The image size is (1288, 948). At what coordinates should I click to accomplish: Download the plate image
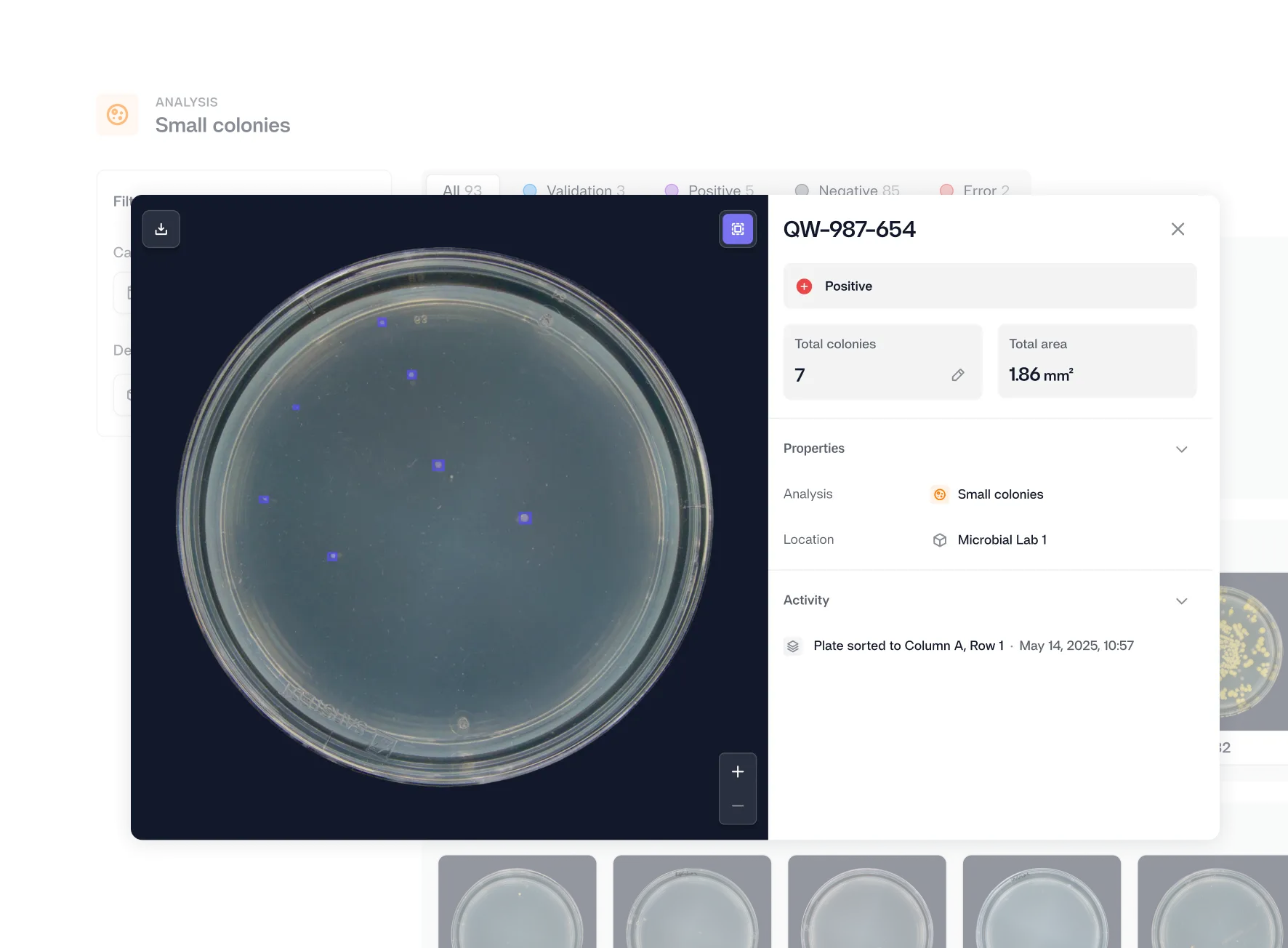161,229
